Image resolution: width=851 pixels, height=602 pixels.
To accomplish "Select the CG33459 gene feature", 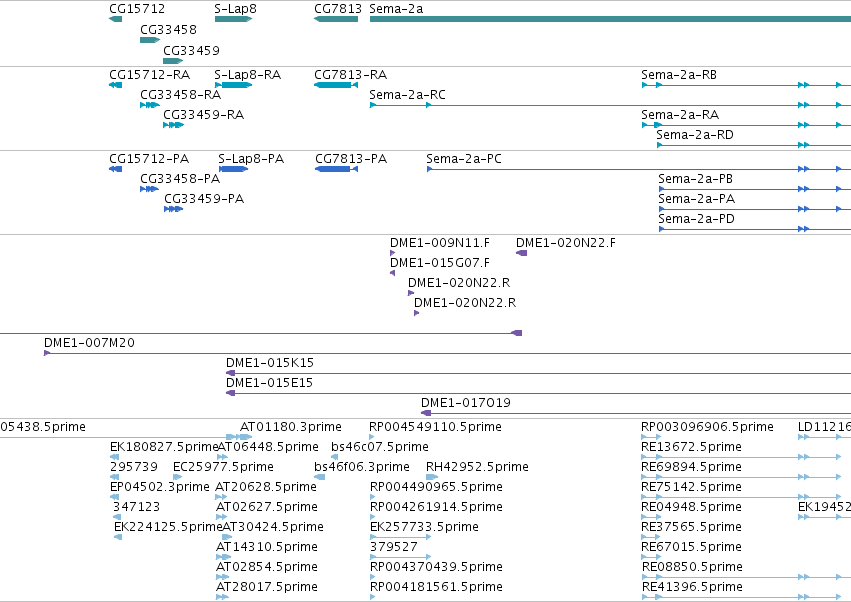I will (173, 61).
